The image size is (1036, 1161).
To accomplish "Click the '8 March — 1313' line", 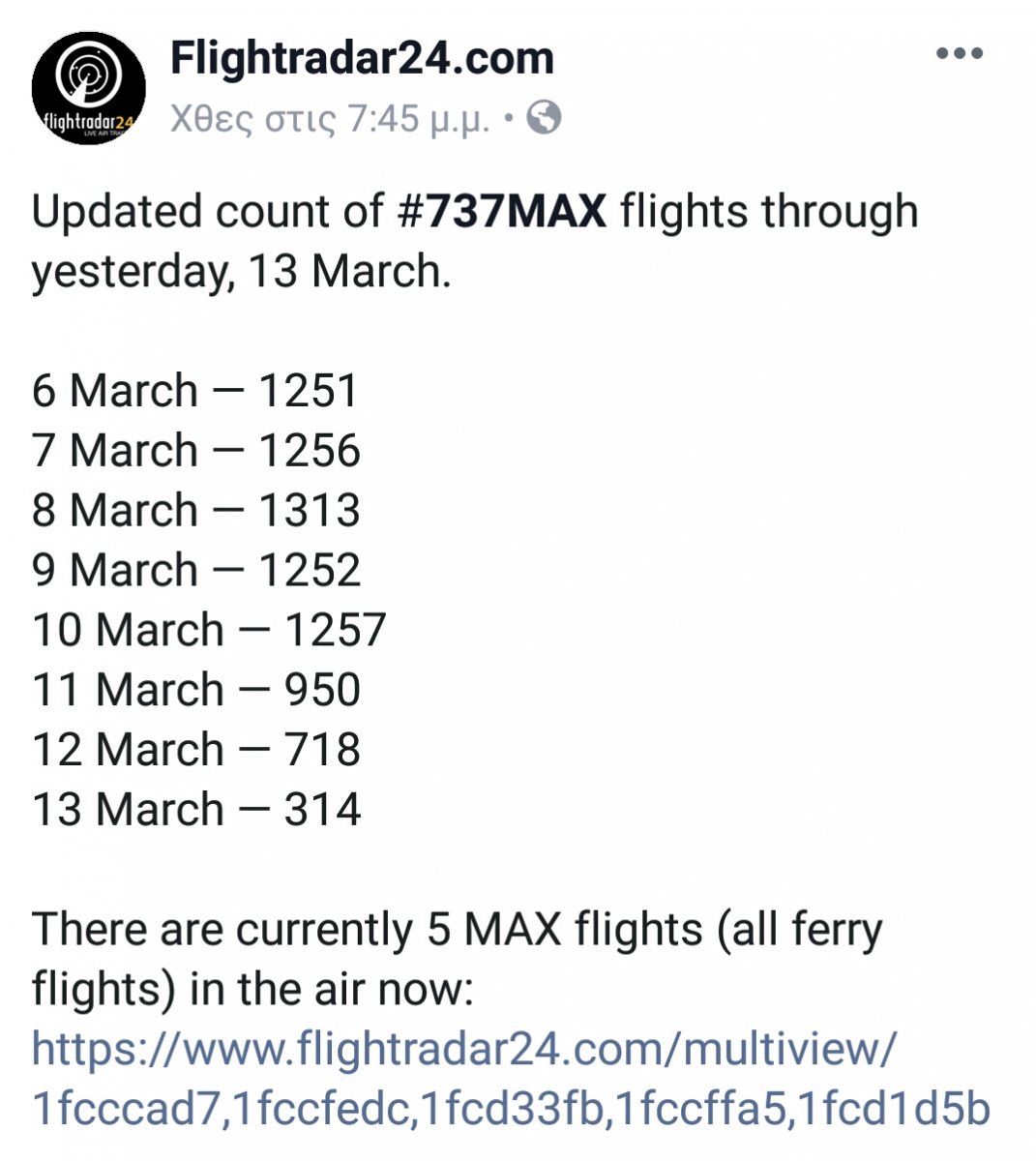I will click(x=196, y=511).
